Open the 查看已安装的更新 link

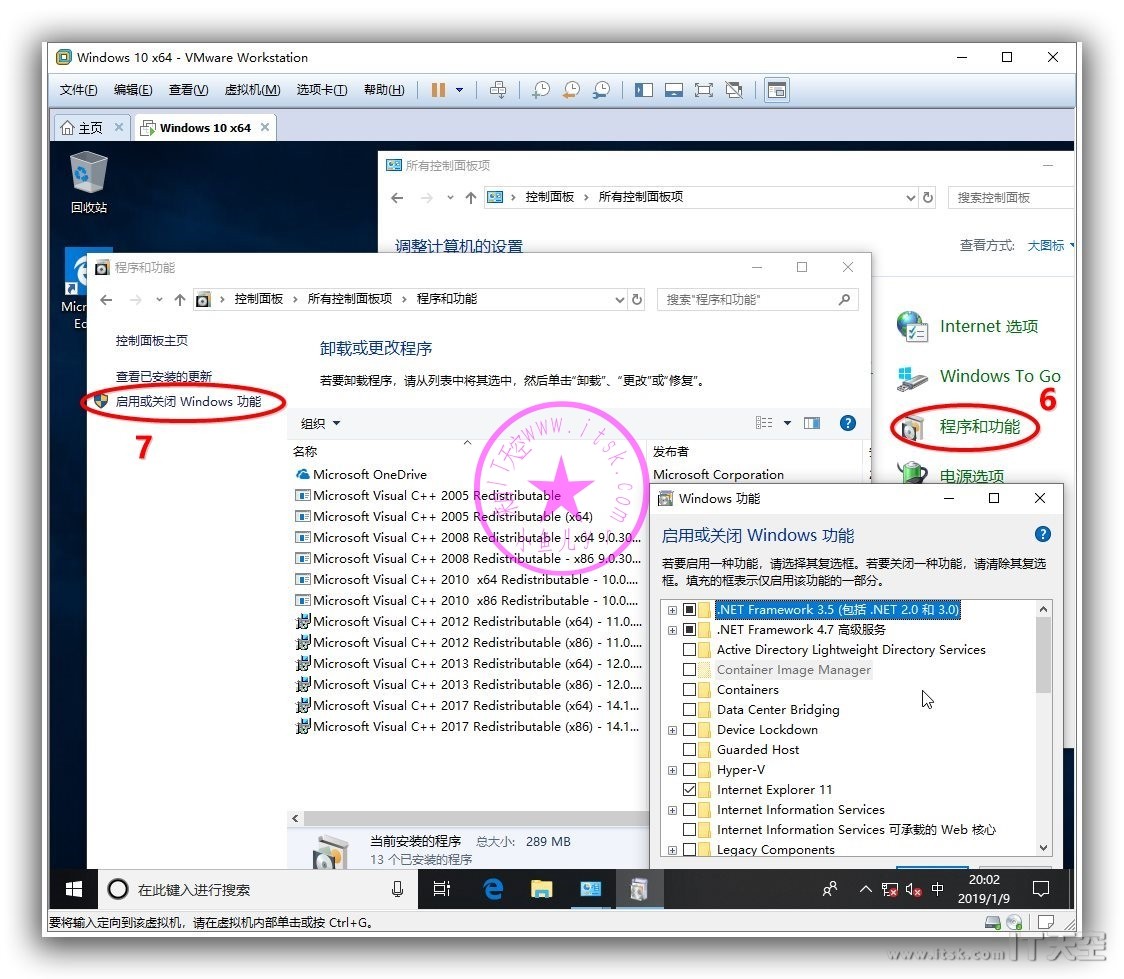tap(164, 376)
